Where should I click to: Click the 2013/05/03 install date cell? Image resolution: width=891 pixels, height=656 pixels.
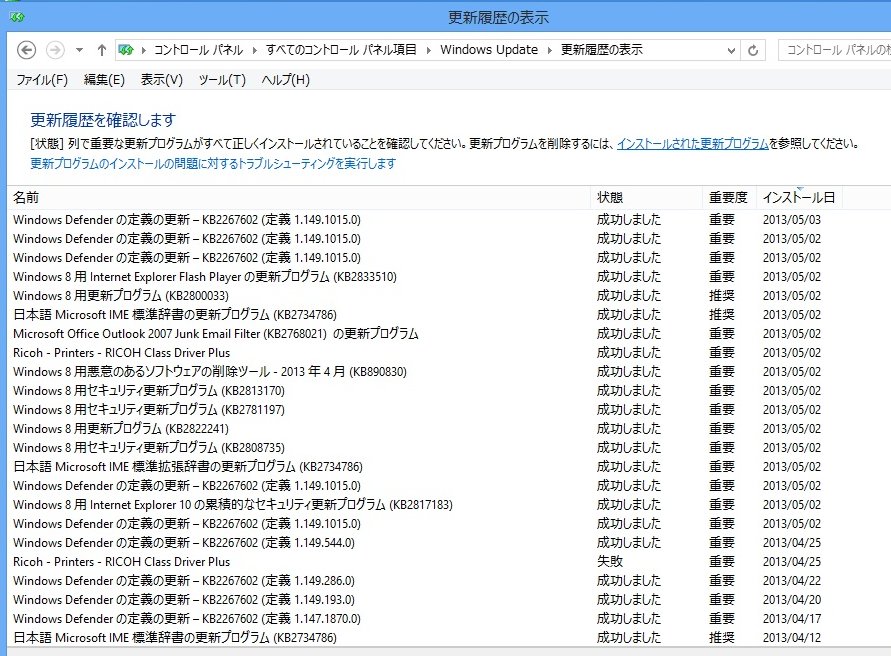pos(792,220)
